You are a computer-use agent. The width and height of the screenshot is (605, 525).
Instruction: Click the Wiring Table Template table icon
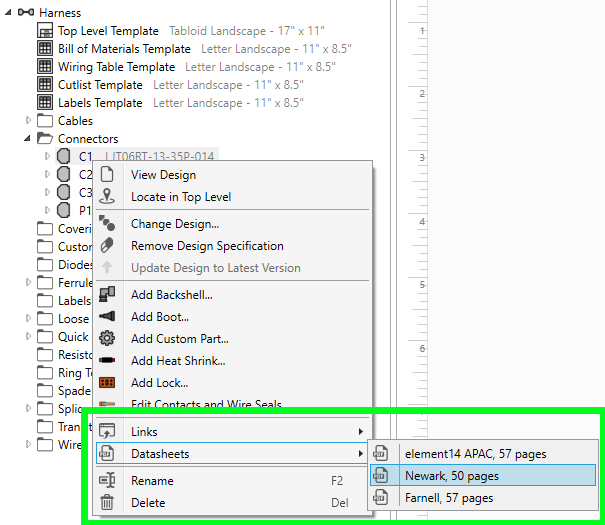point(45,66)
